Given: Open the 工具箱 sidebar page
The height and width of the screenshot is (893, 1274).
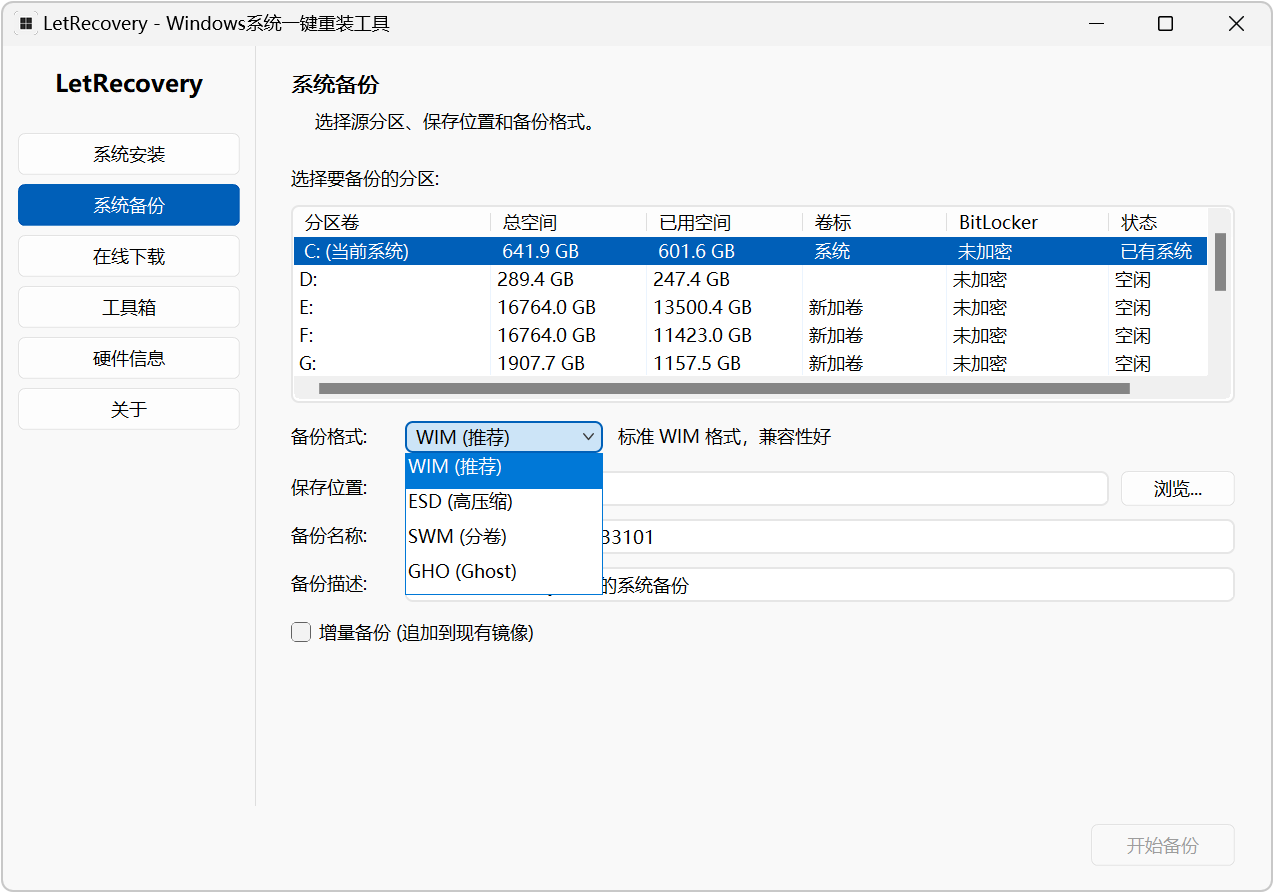Looking at the screenshot, I should point(129,307).
